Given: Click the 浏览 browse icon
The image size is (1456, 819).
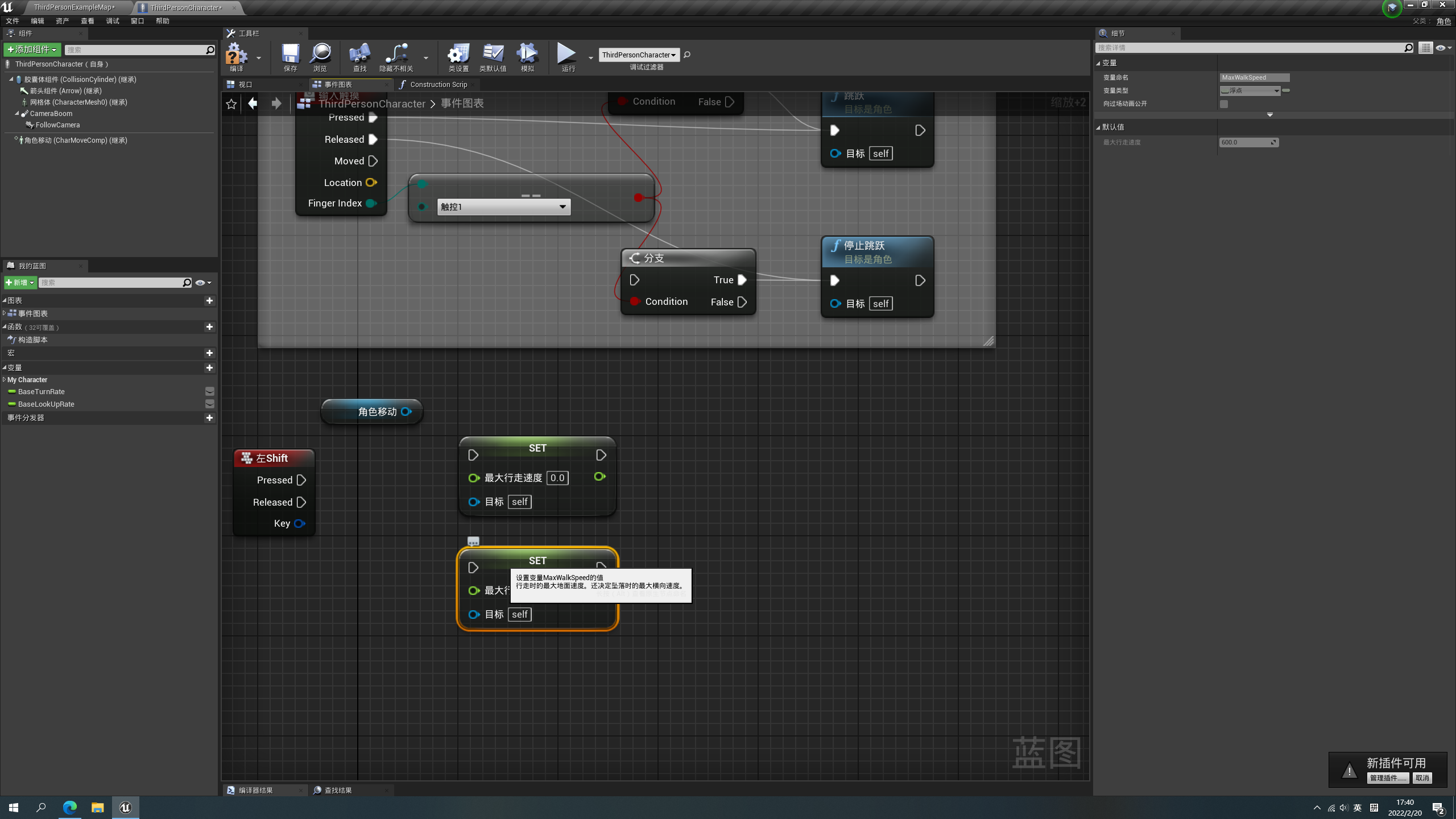Looking at the screenshot, I should [x=320, y=57].
